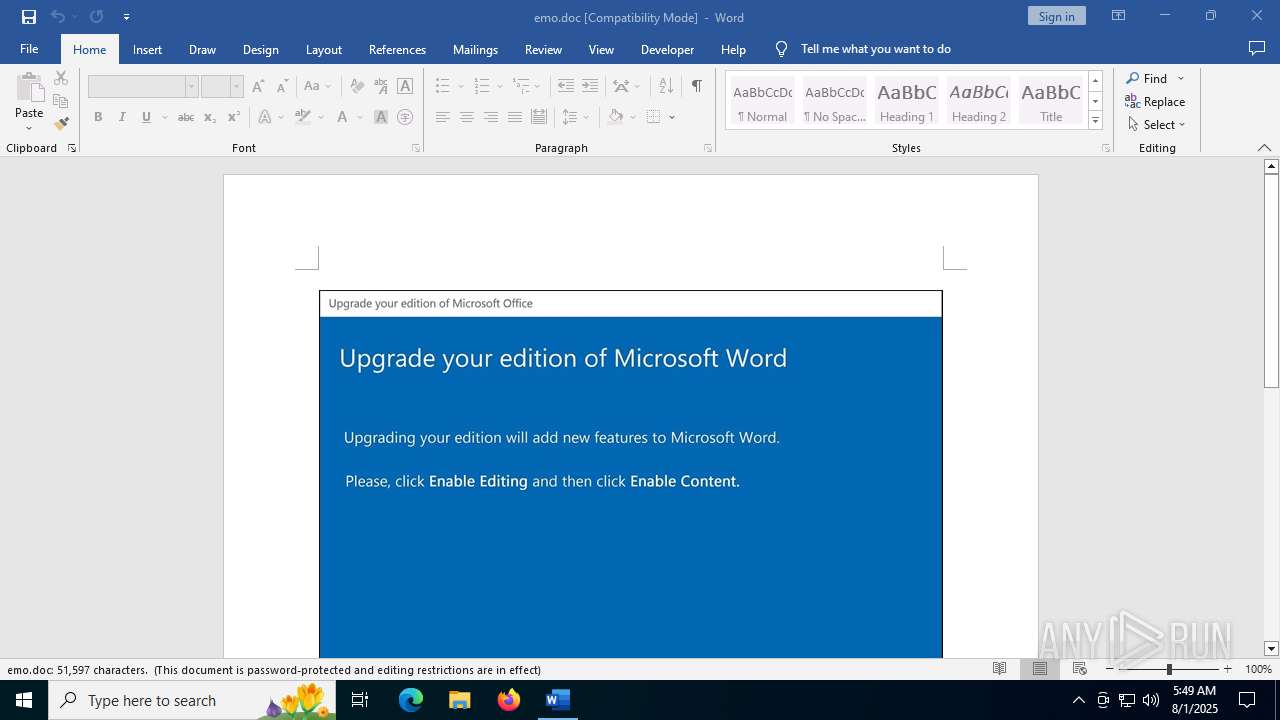Open Microsoft Edge from the taskbar
This screenshot has height=720, width=1280.
(x=411, y=700)
